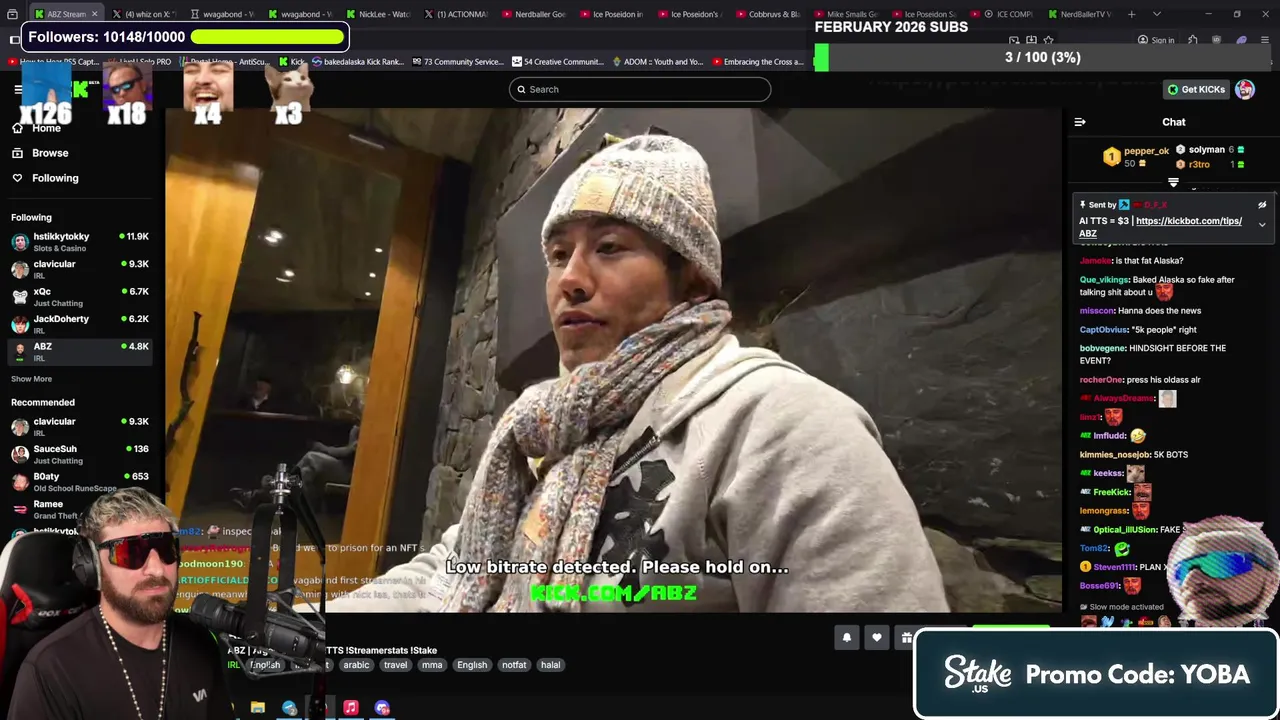This screenshot has width=1280, height=720.
Task: Open the pink music app icon on the taskbar
Action: tap(351, 708)
